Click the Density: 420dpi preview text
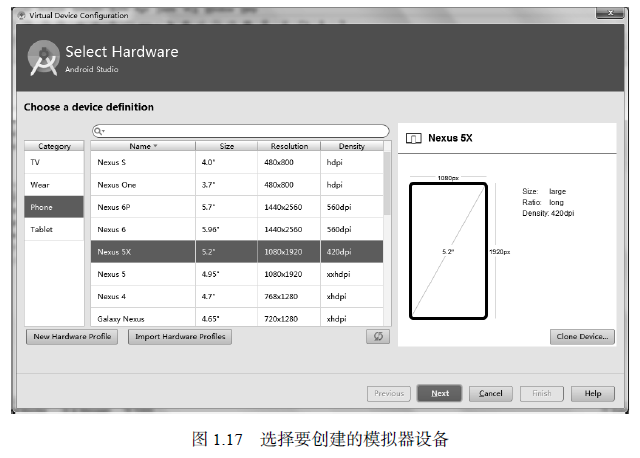640x458 pixels. 548,213
